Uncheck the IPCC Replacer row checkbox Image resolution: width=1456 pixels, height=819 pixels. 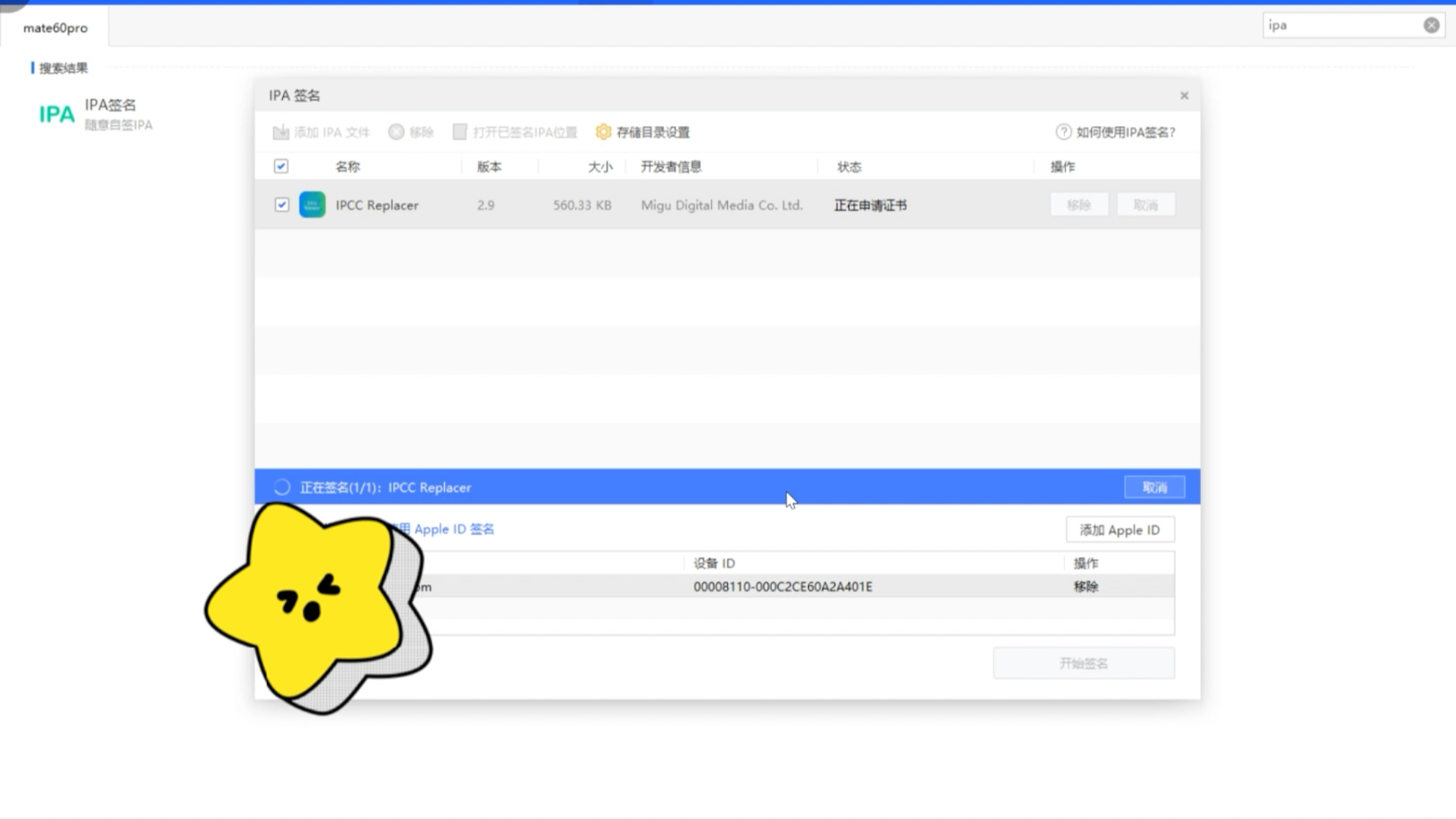click(x=281, y=205)
